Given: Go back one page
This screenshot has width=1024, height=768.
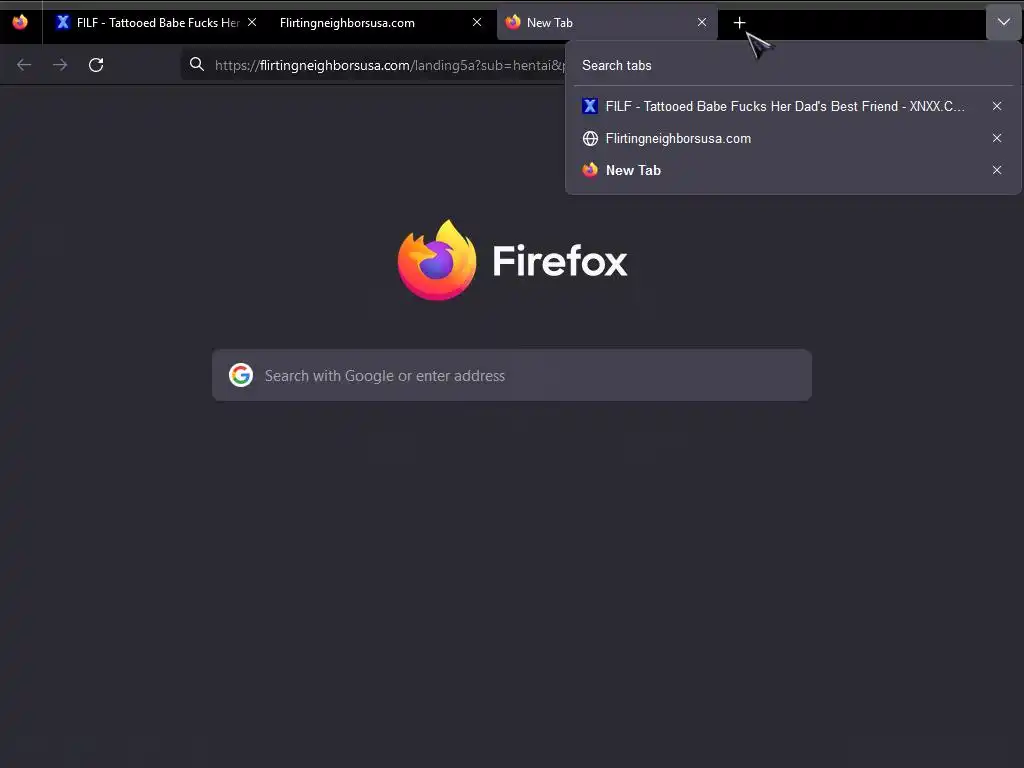Looking at the screenshot, I should click(24, 65).
